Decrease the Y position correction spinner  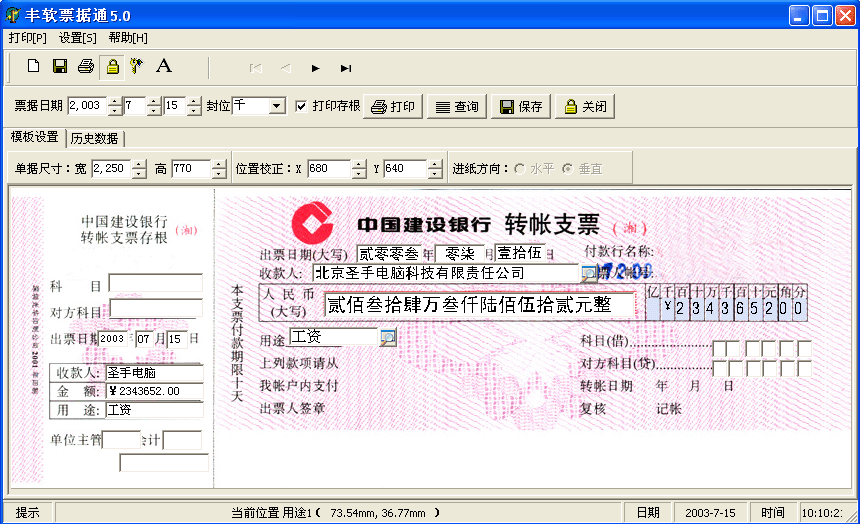click(435, 173)
